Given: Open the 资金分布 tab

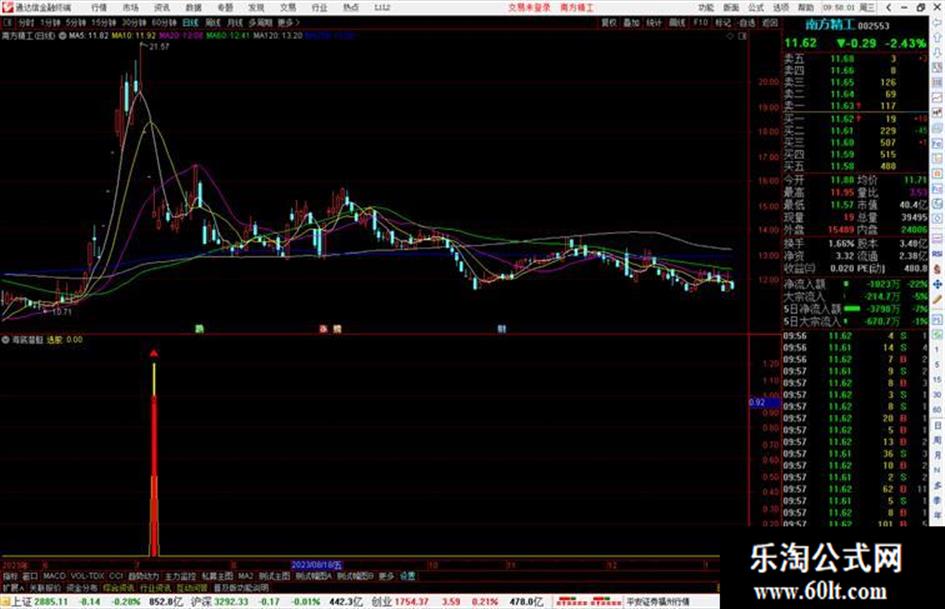Looking at the screenshot, I should (82, 587).
